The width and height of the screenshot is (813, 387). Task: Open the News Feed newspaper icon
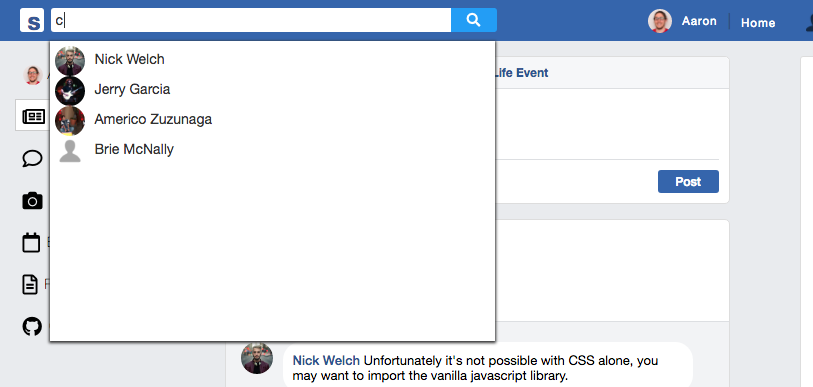(x=34, y=117)
